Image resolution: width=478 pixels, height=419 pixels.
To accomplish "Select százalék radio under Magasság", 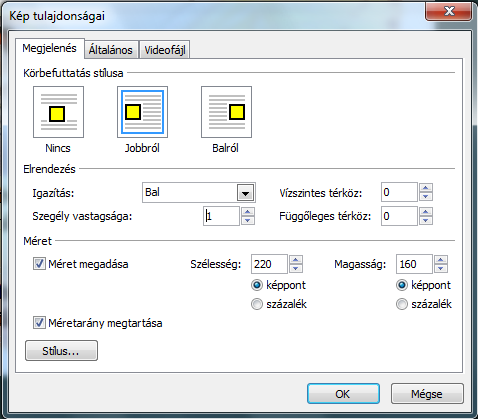I will pyautogui.click(x=402, y=304).
